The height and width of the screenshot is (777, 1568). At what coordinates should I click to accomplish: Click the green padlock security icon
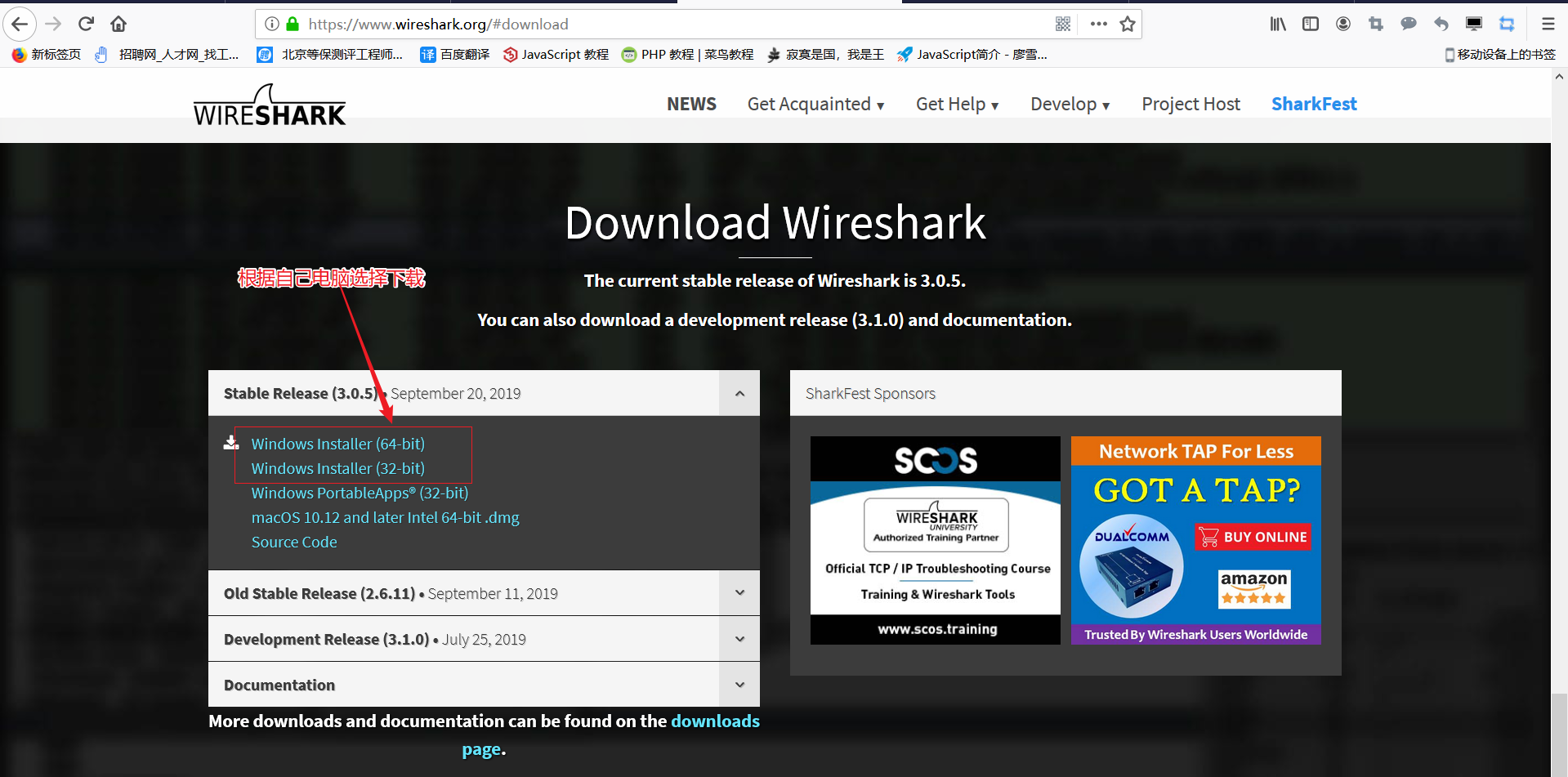click(293, 24)
